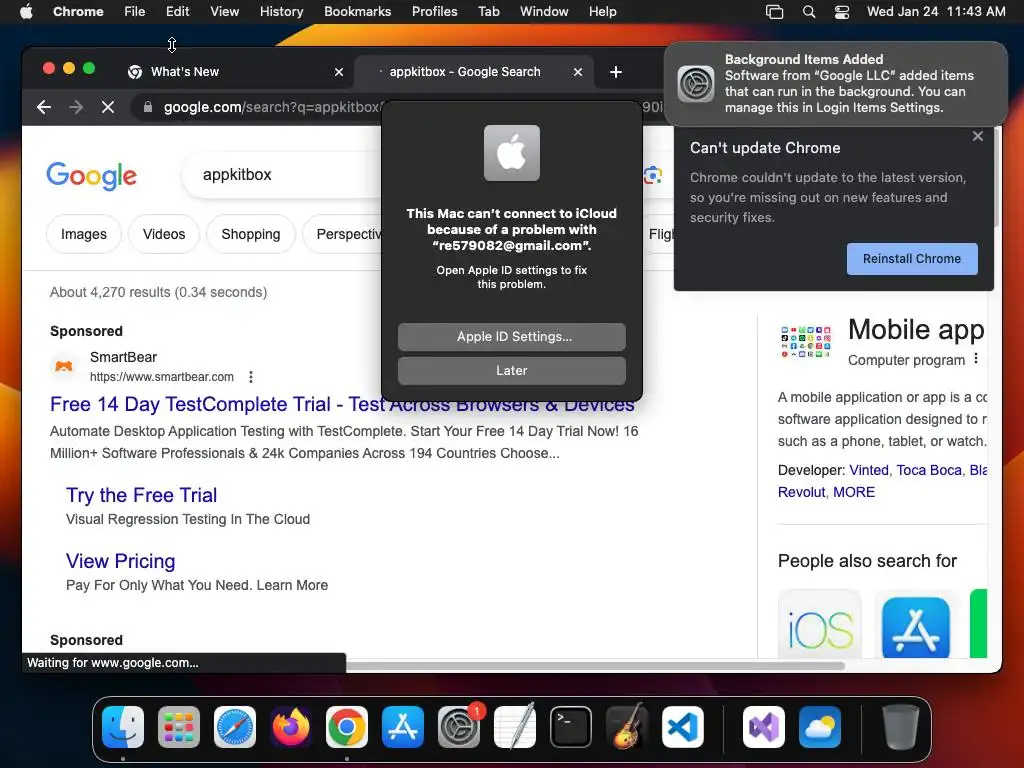Viewport: 1024px width, 768px height.
Task: Launch Visual Studio Code from the Dock
Action: 682,727
